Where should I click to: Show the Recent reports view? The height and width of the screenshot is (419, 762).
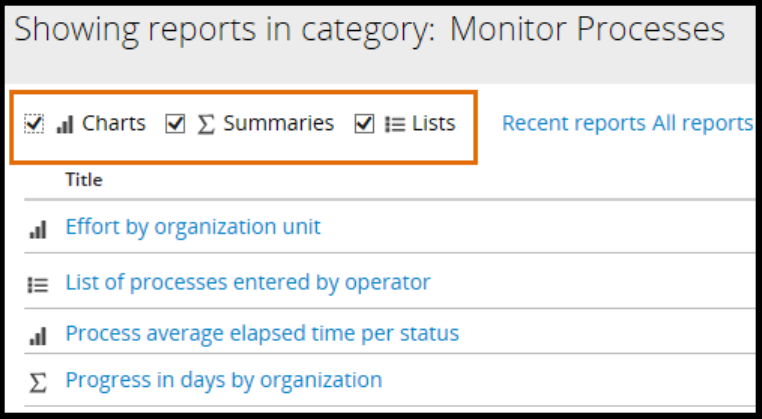pyautogui.click(x=574, y=123)
